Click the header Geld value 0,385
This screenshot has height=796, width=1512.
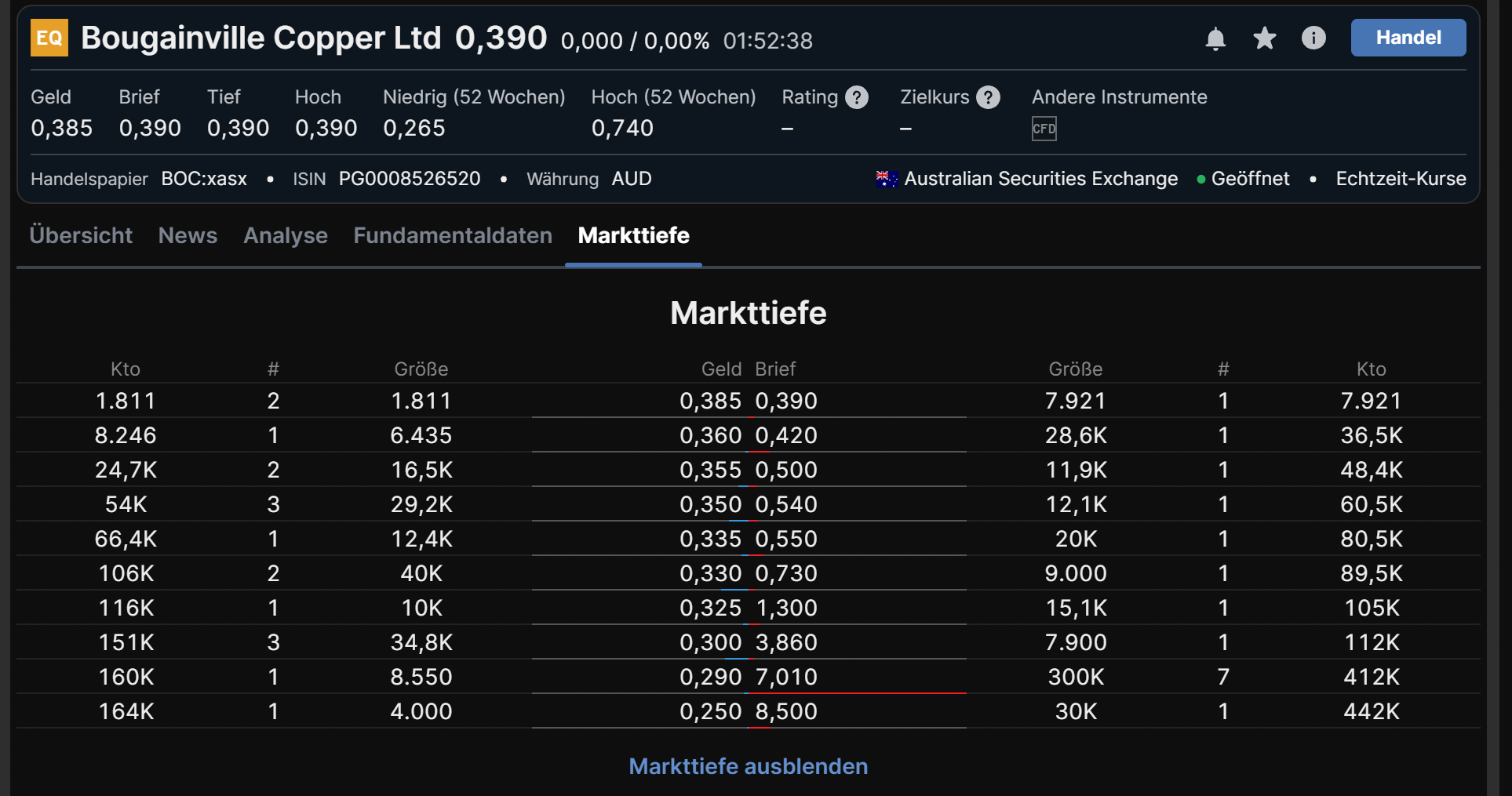(62, 128)
